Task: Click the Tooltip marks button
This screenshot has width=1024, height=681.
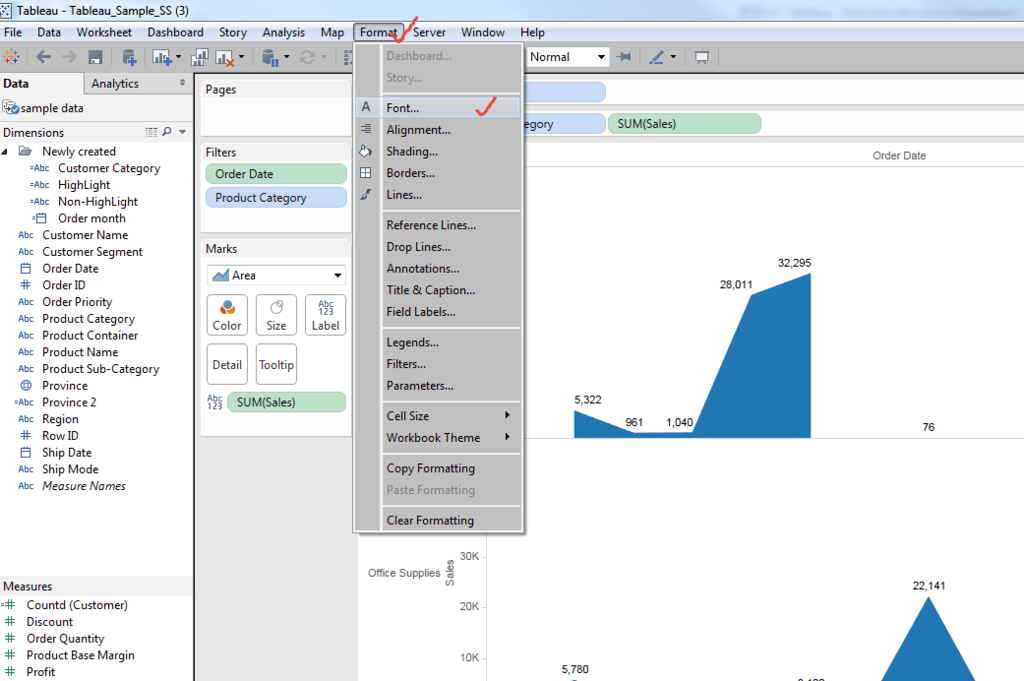Action: click(276, 364)
